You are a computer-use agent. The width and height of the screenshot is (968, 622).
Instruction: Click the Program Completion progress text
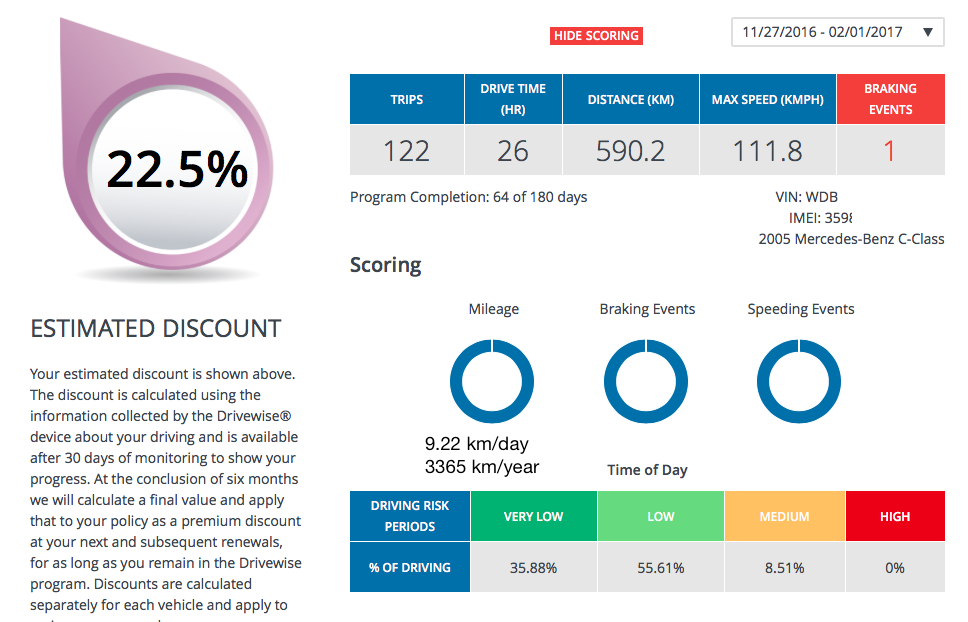coord(467,197)
